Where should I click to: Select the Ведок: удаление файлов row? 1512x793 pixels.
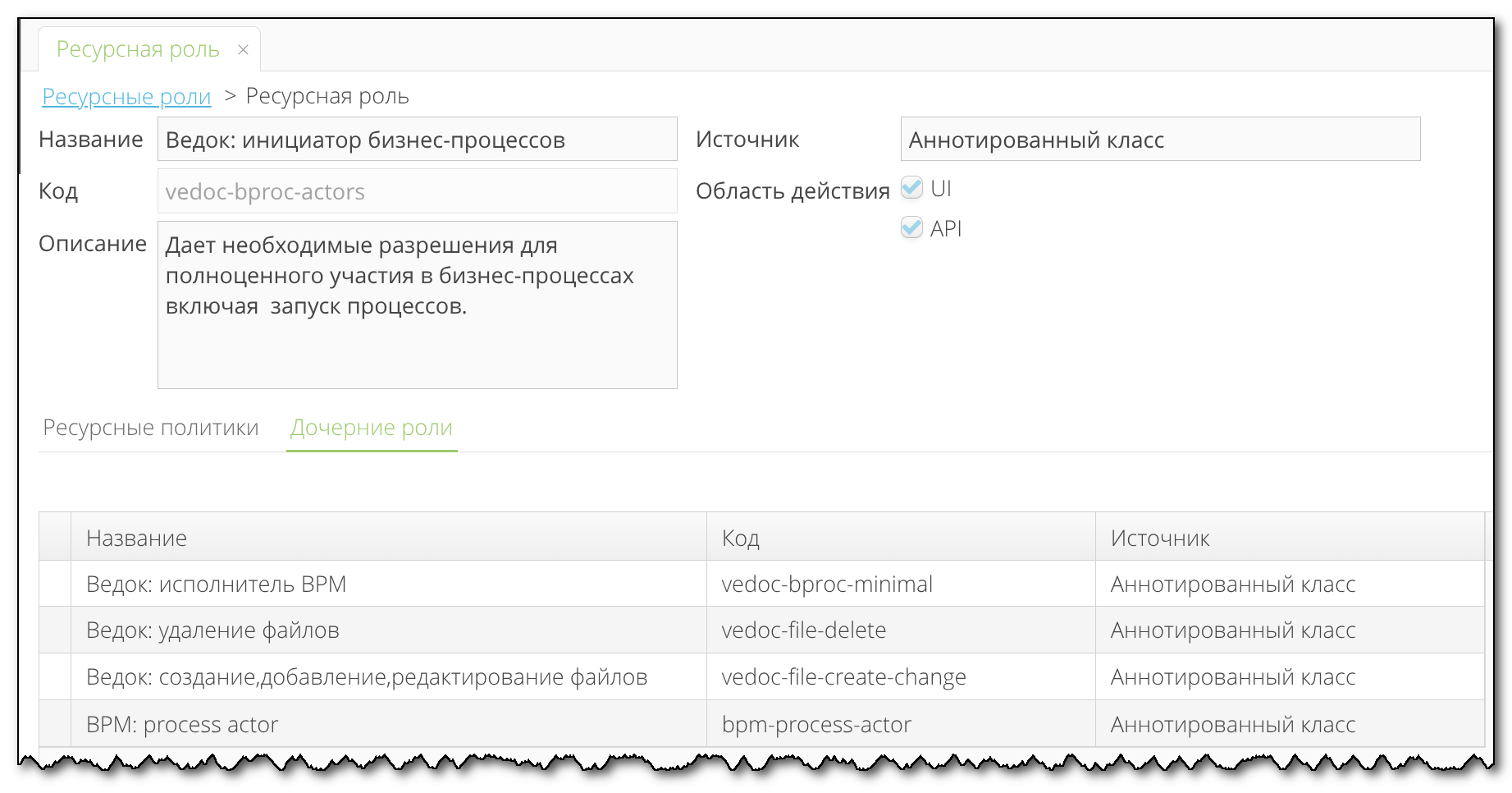pyautogui.click(x=212, y=630)
